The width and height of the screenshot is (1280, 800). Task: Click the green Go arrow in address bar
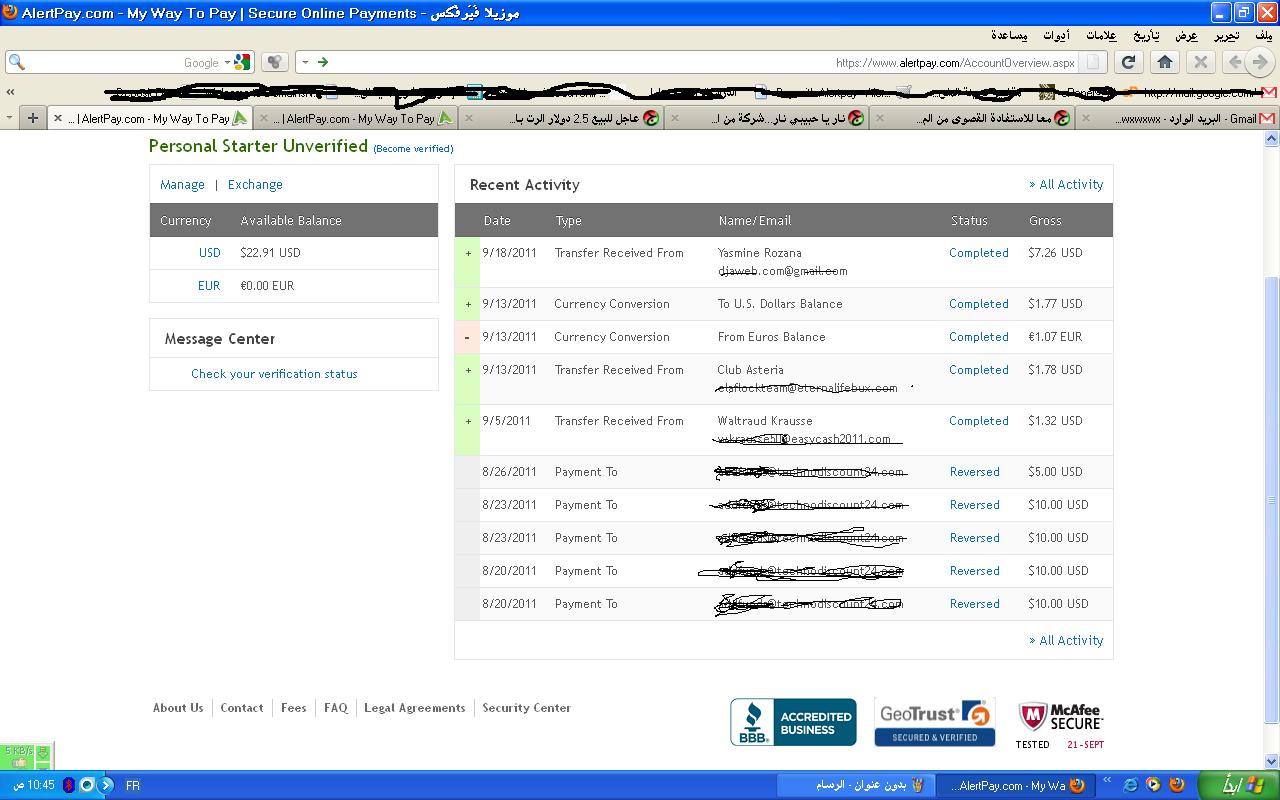[322, 62]
